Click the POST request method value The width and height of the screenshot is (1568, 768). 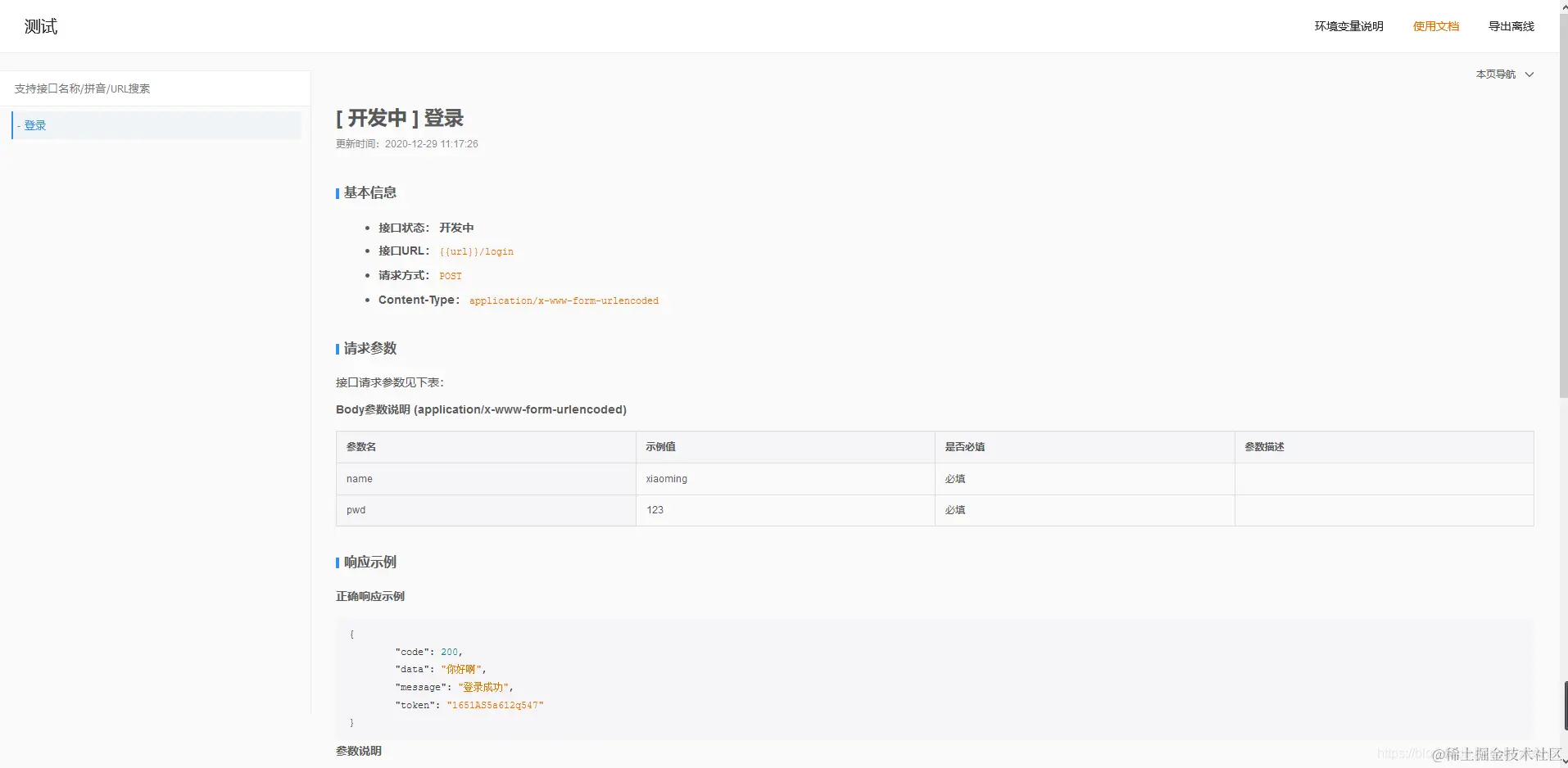point(450,276)
